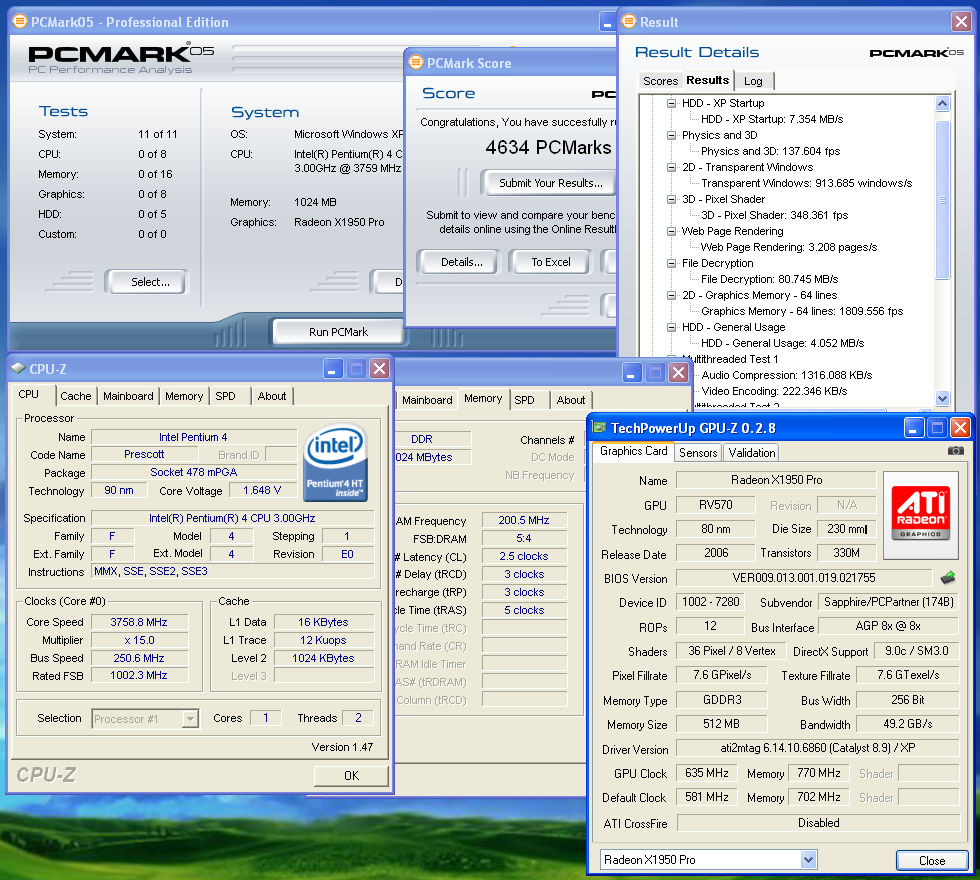Collapse the 2D - Transparent Windows node

(671, 167)
